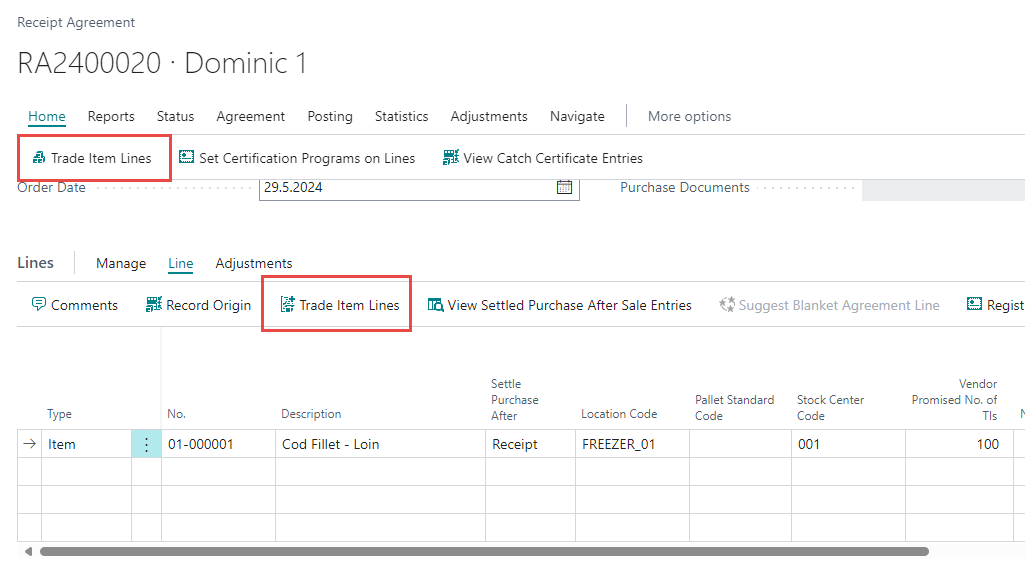The height and width of the screenshot is (588, 1025).
Task: Open Comments via its speech bubble icon
Action: [x=39, y=305]
